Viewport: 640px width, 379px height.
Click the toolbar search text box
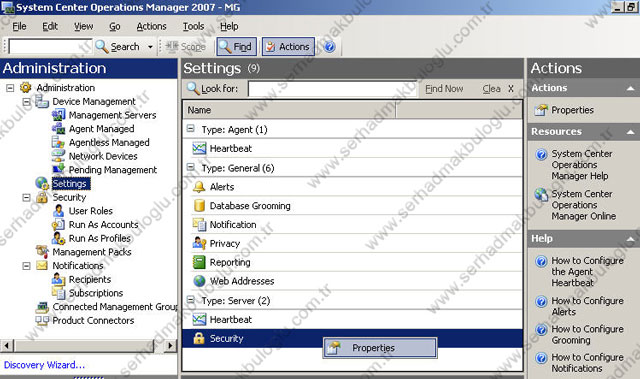(50, 47)
